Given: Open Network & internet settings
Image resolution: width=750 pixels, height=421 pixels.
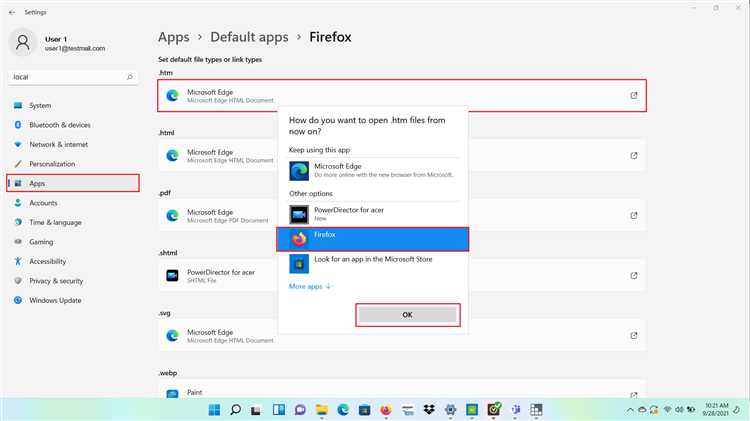Looking at the screenshot, I should 73,144.
